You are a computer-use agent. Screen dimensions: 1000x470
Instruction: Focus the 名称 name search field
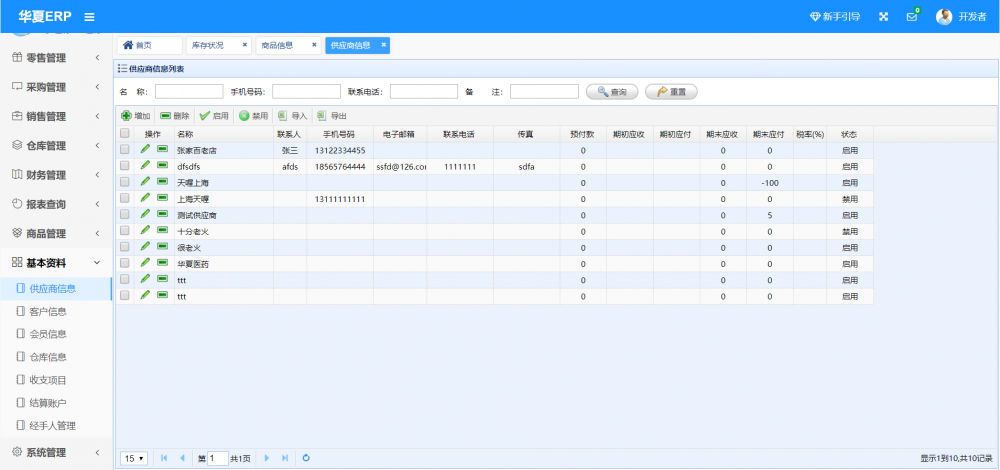[x=189, y=92]
